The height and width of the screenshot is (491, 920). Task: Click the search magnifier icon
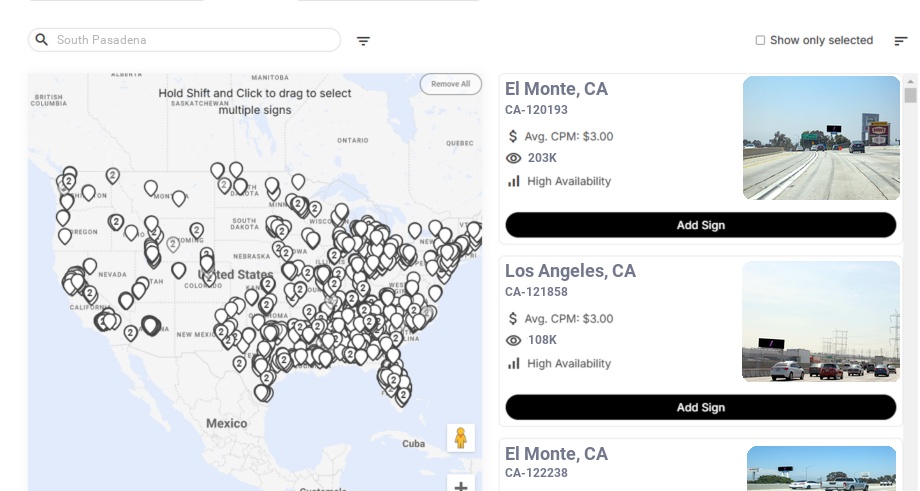pyautogui.click(x=42, y=40)
